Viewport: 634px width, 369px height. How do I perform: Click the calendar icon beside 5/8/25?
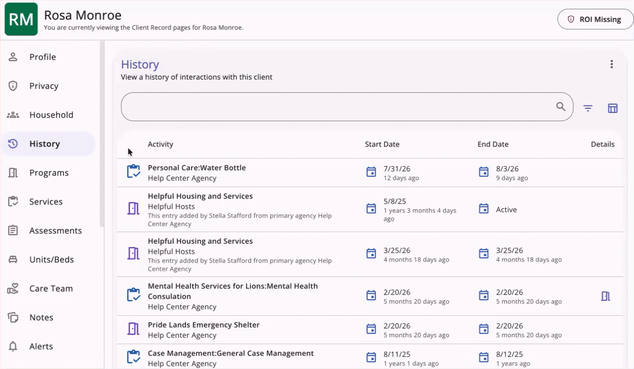[x=371, y=209]
